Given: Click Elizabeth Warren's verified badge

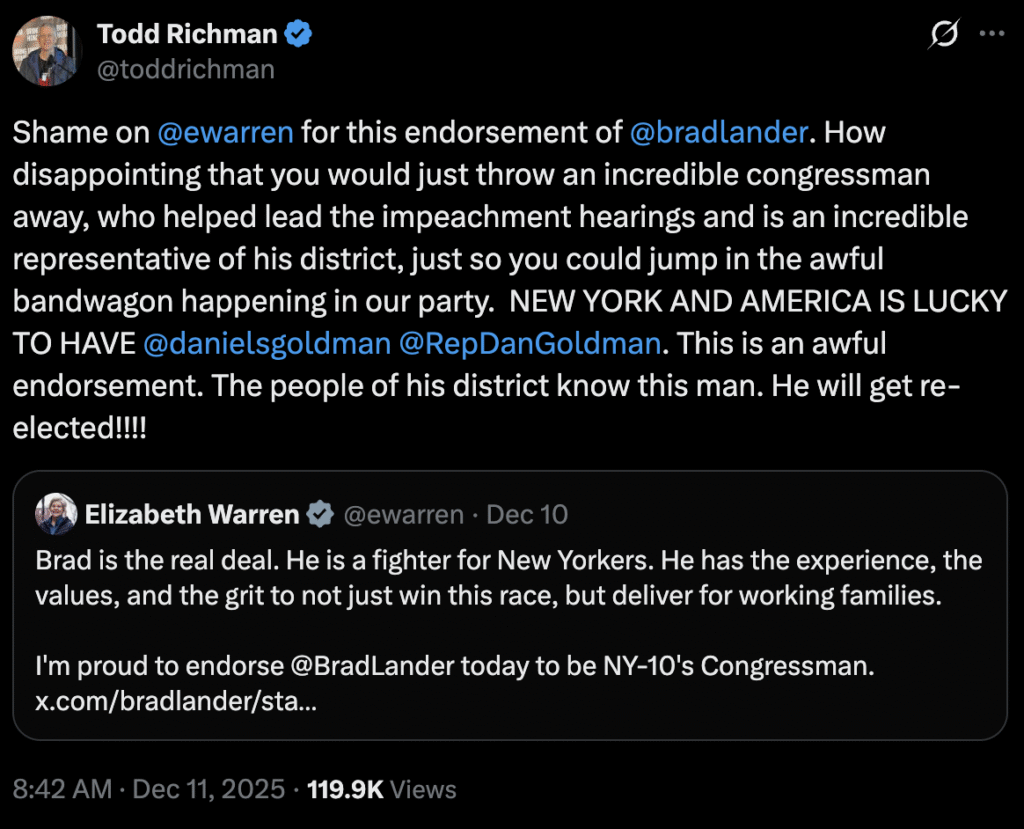Looking at the screenshot, I should click(320, 515).
